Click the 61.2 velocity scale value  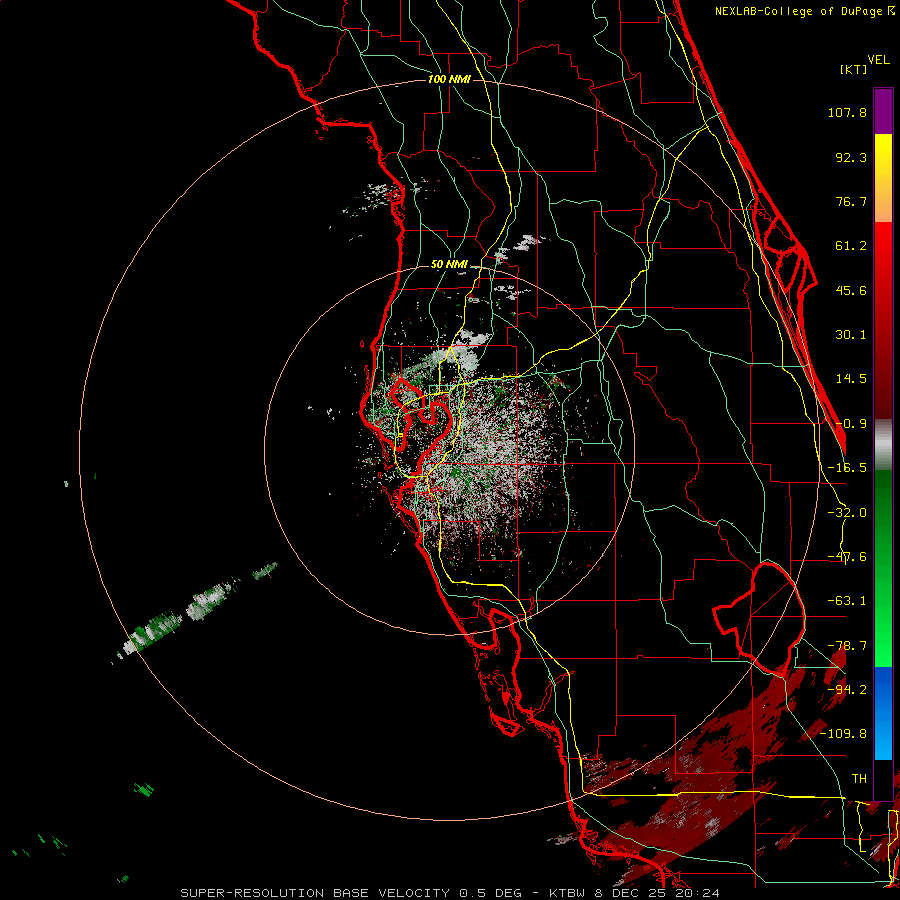(x=851, y=246)
